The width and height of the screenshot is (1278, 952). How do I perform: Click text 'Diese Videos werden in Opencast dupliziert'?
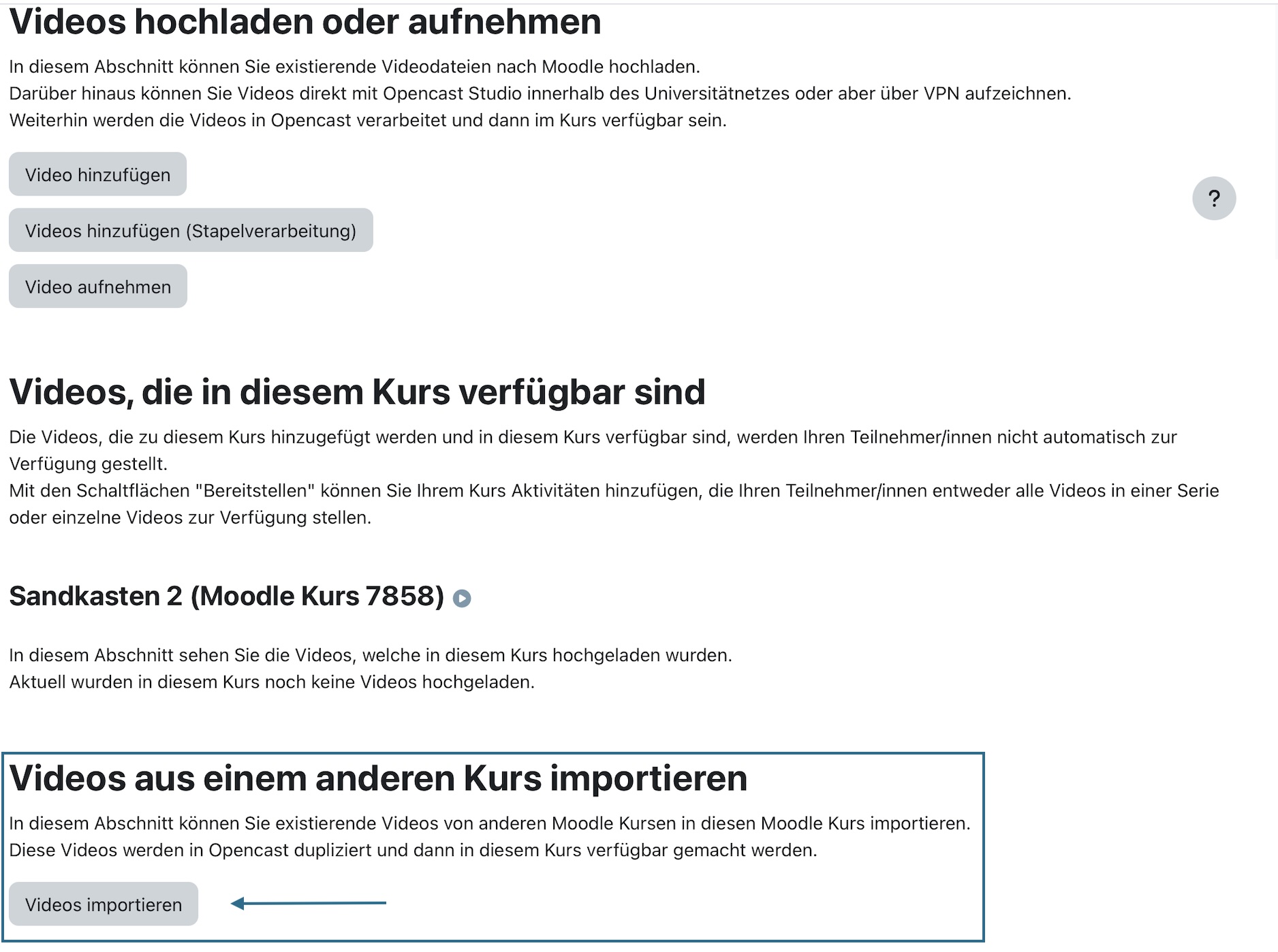pyautogui.click(x=191, y=850)
